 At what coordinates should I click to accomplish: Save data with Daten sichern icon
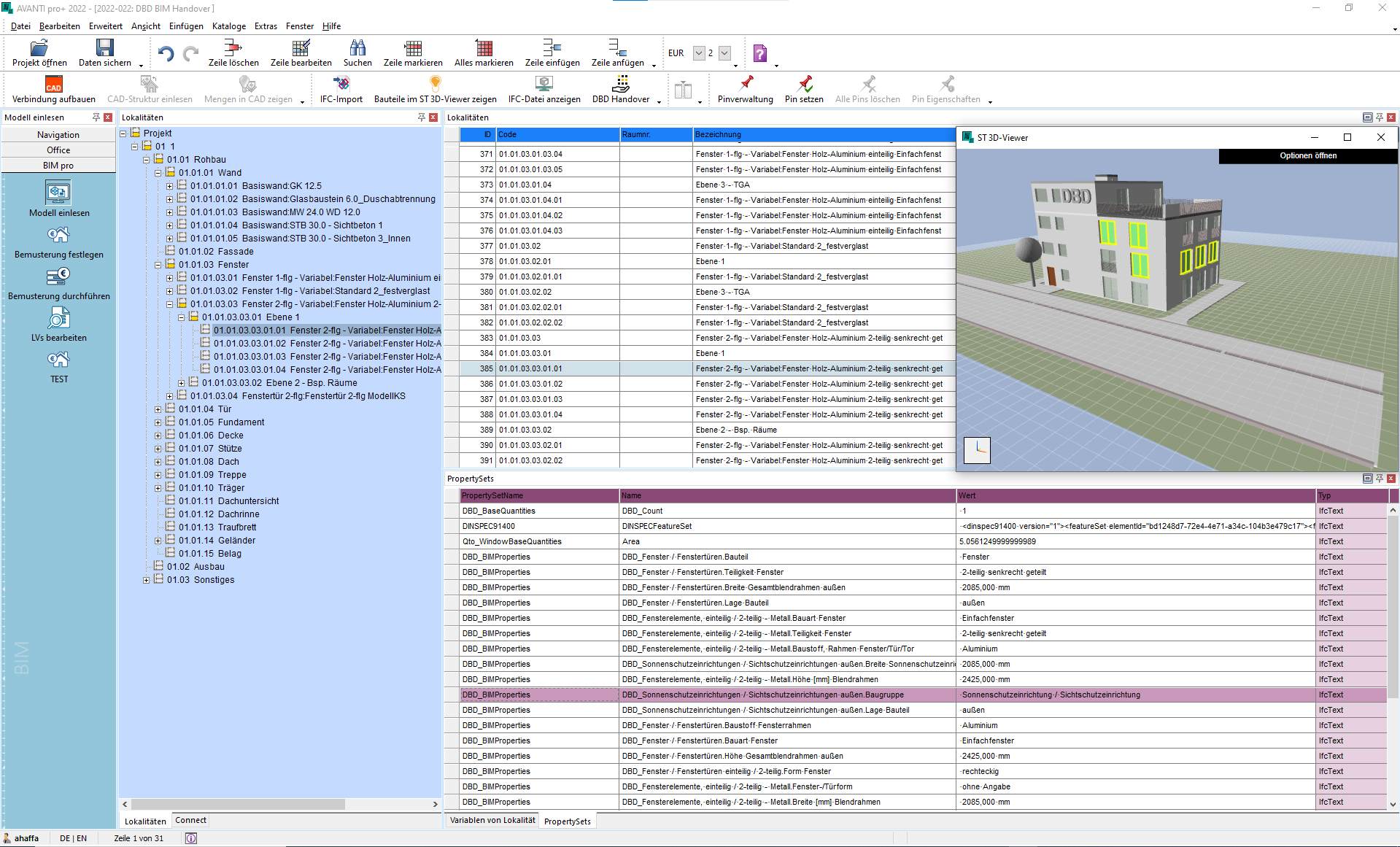click(x=105, y=49)
